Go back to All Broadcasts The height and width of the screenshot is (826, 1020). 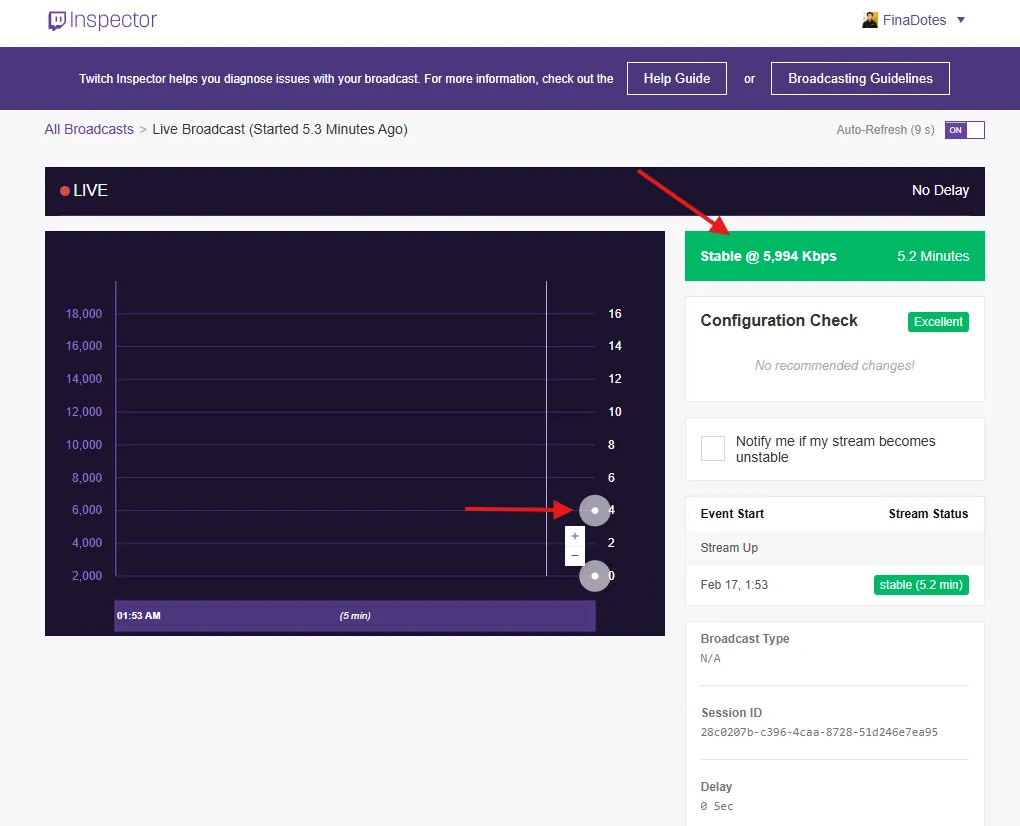point(89,129)
